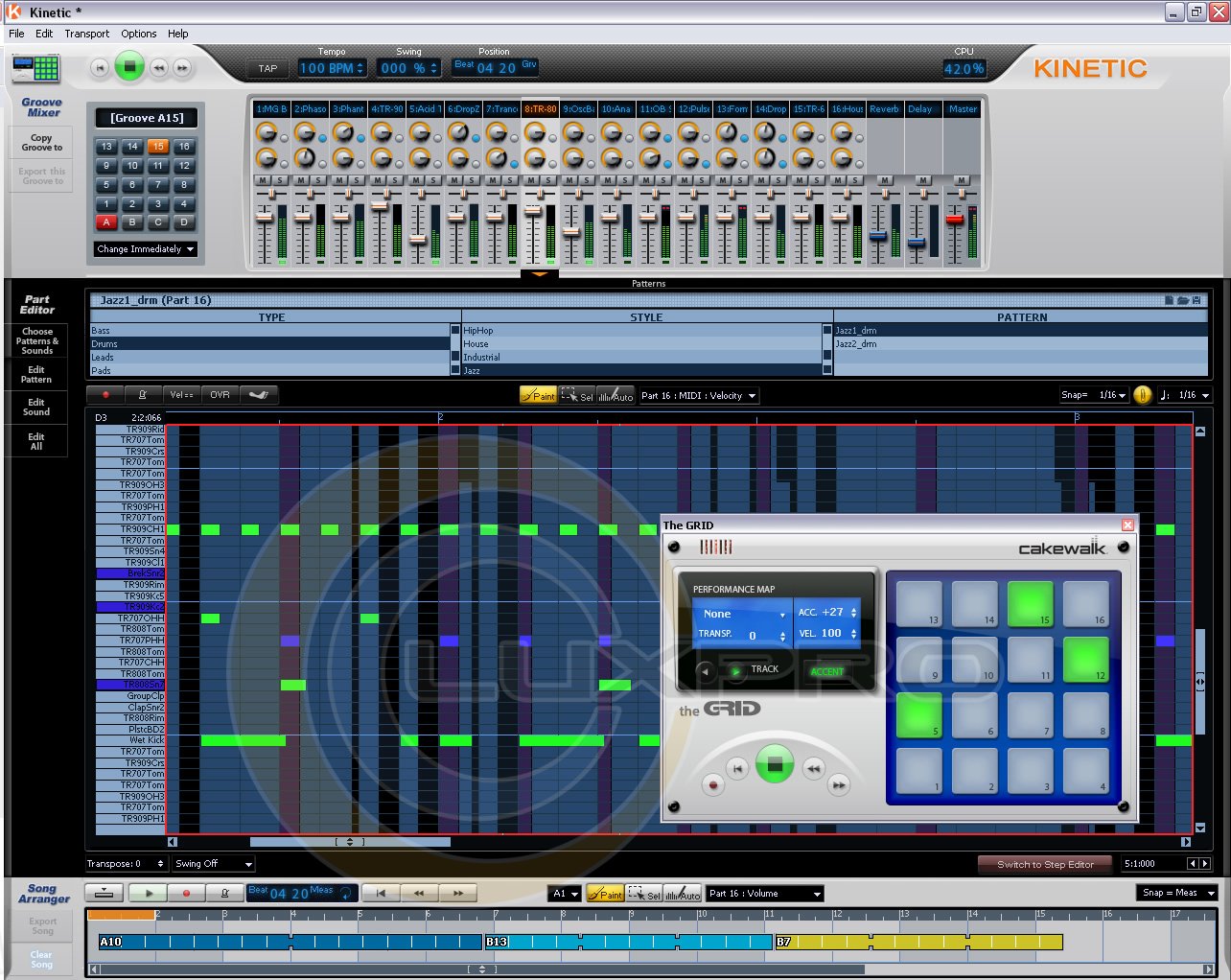Click the Switch to Step Editor button

[x=1044, y=864]
